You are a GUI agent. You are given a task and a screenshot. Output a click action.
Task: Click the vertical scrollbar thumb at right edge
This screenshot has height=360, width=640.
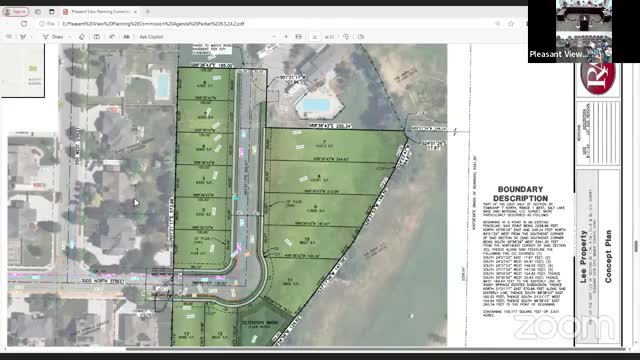coord(636,246)
